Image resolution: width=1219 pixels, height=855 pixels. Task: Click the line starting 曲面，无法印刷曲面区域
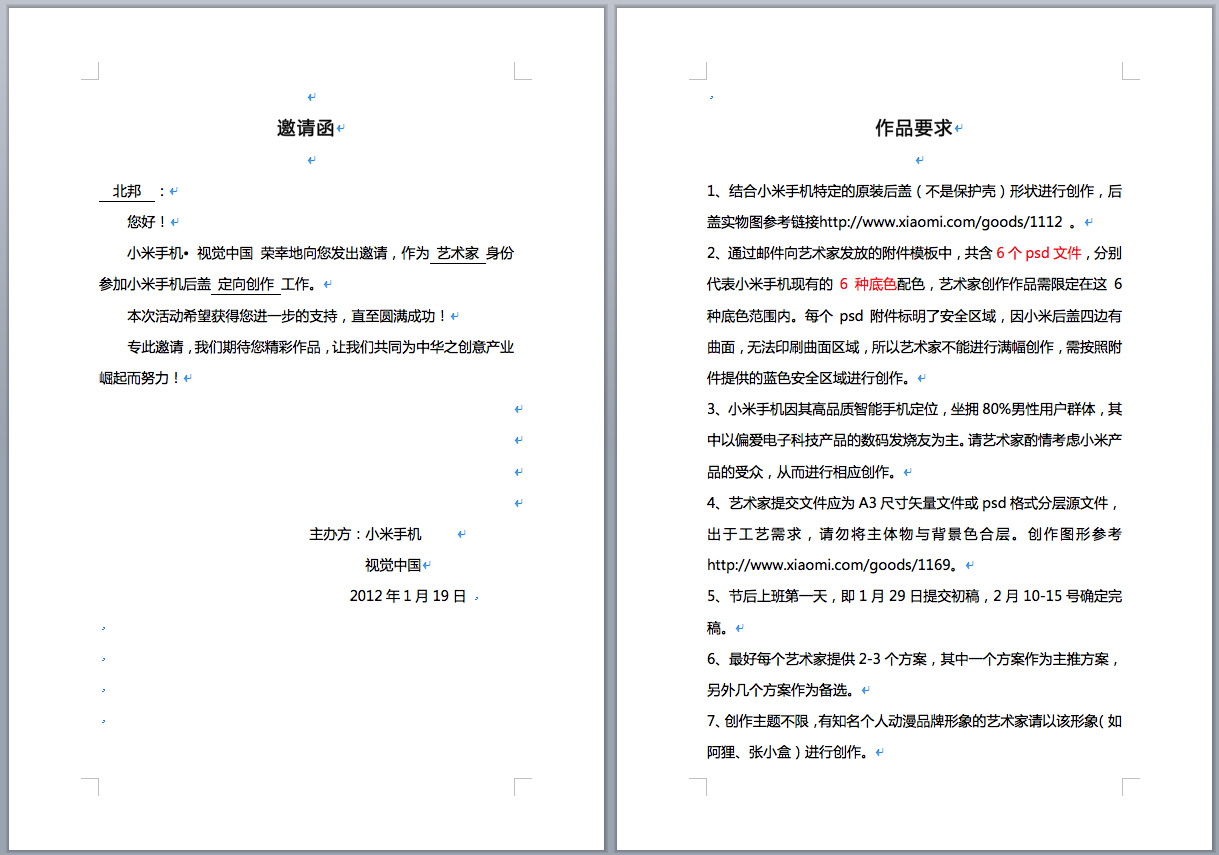[914, 347]
